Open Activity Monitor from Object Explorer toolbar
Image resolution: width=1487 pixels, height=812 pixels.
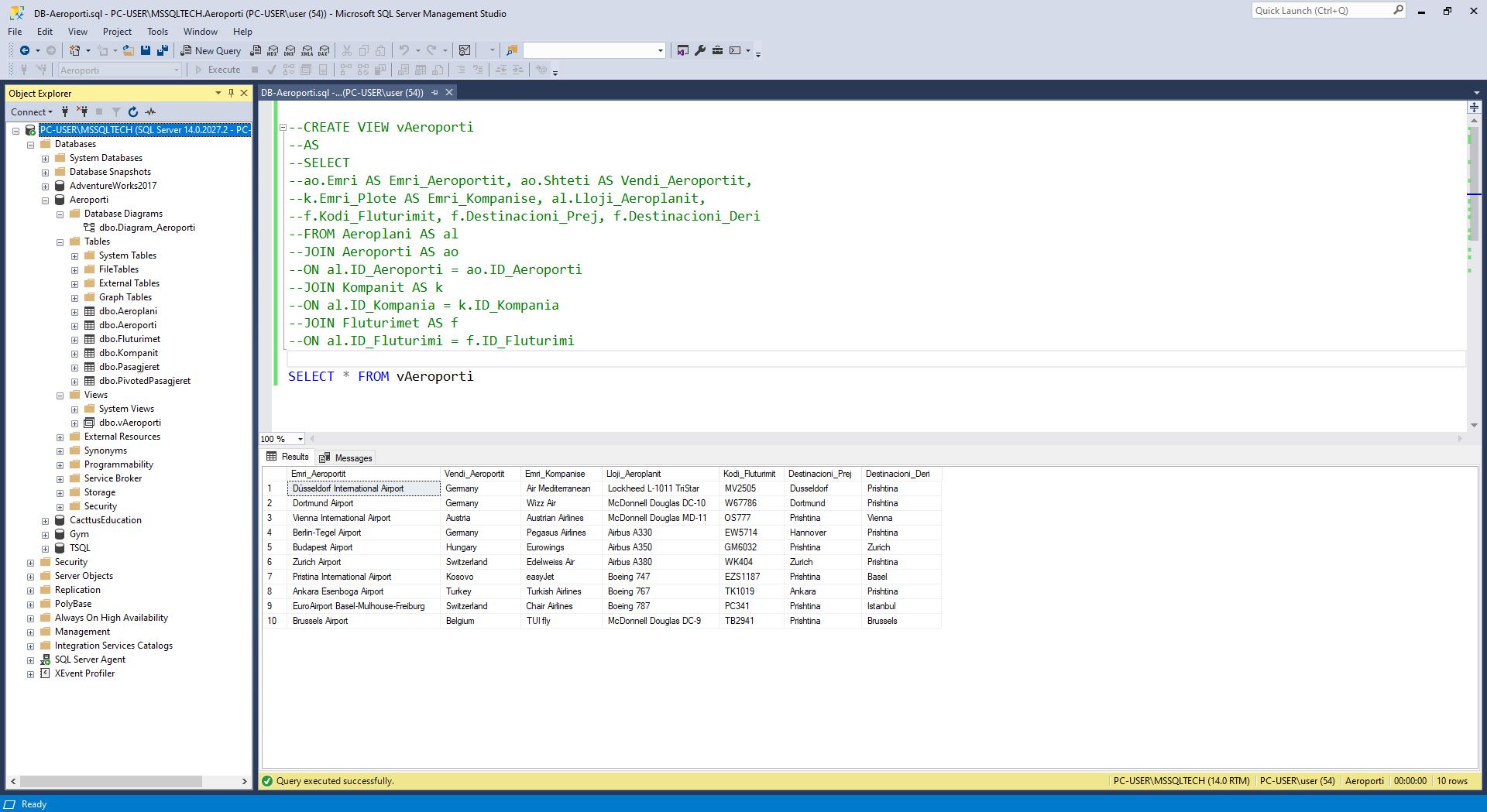pos(150,111)
